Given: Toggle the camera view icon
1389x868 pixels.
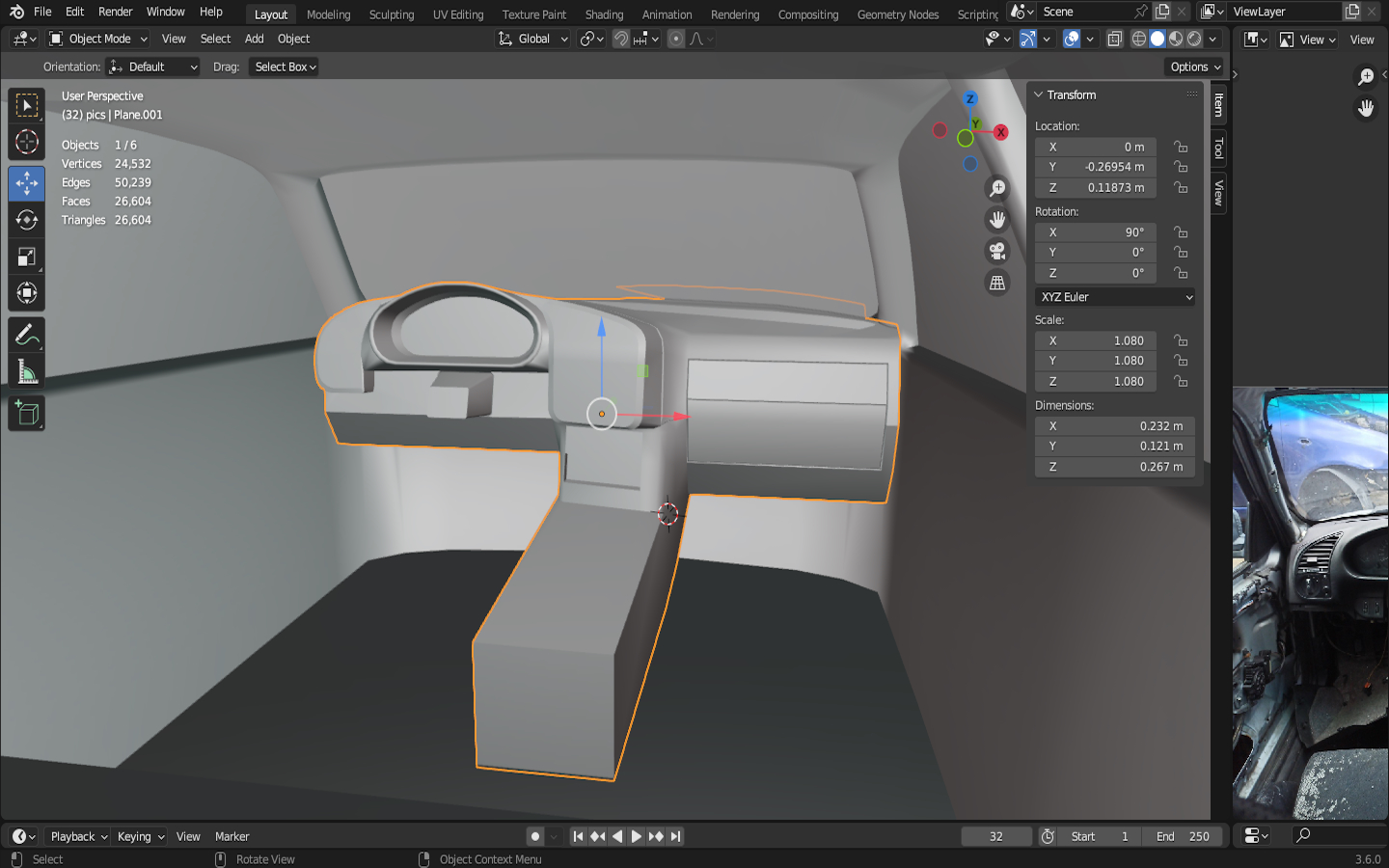Looking at the screenshot, I should pyautogui.click(x=997, y=252).
